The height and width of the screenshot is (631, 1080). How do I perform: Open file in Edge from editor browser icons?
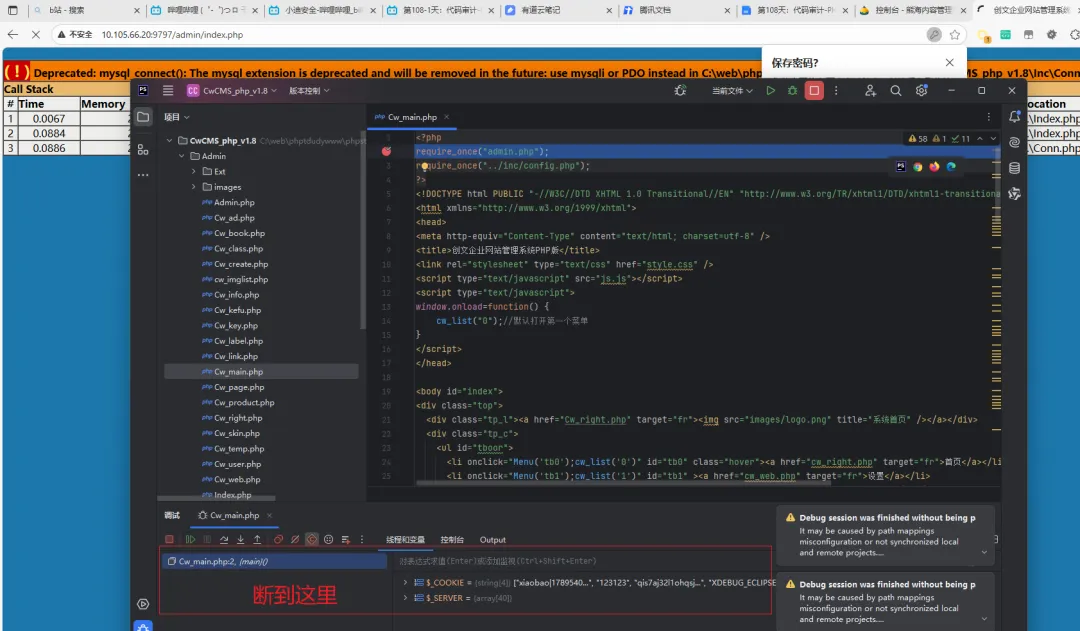[x=951, y=167]
